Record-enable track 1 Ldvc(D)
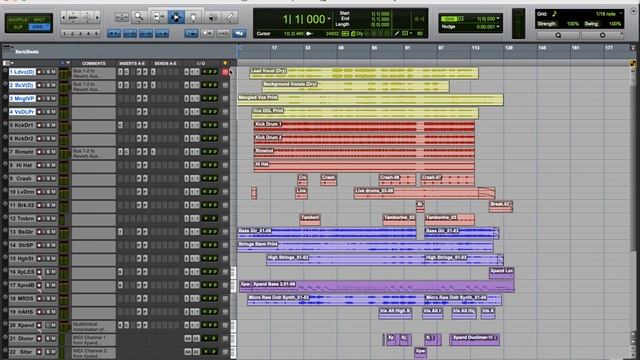 40,72
